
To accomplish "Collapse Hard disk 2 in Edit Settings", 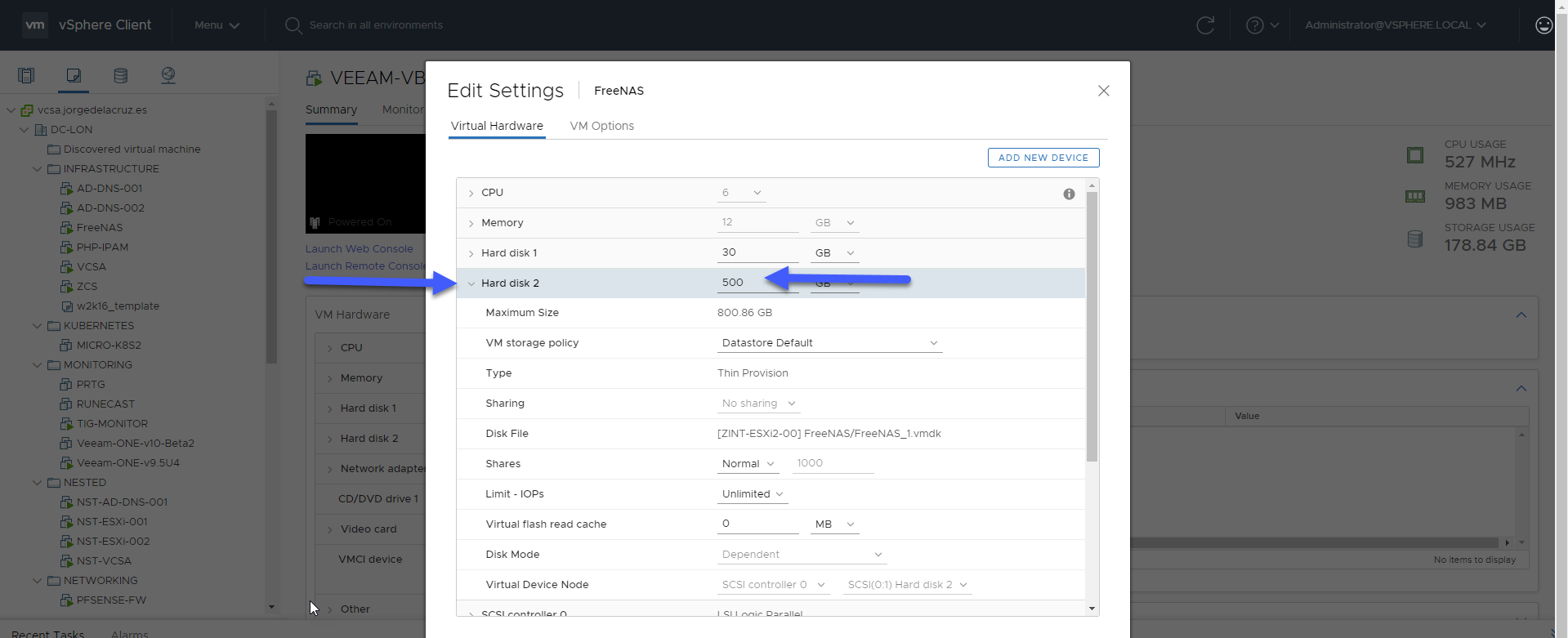I will (x=471, y=284).
